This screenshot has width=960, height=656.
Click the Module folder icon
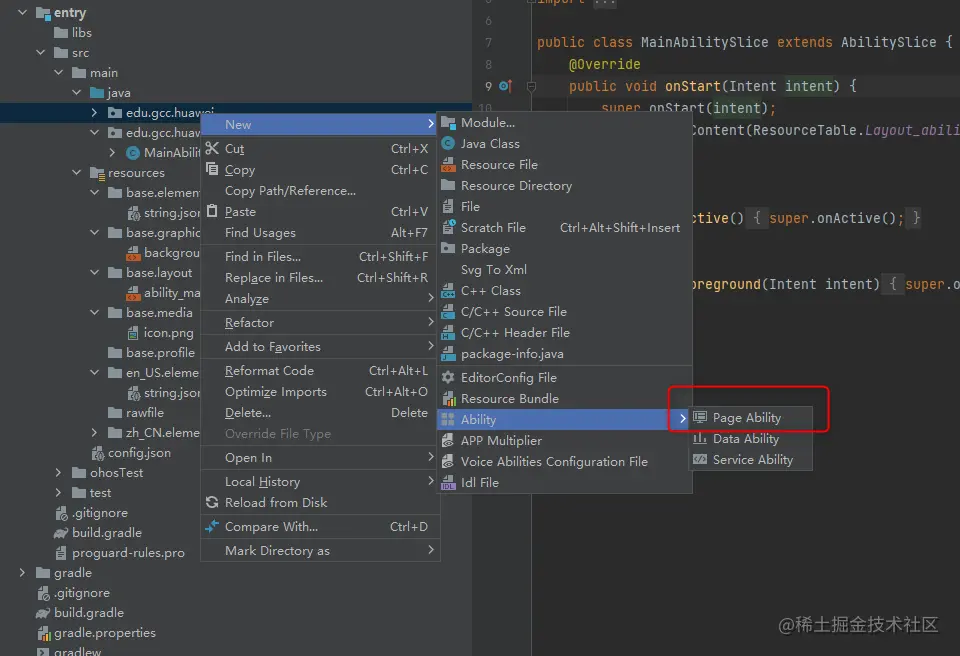pyautogui.click(x=448, y=123)
